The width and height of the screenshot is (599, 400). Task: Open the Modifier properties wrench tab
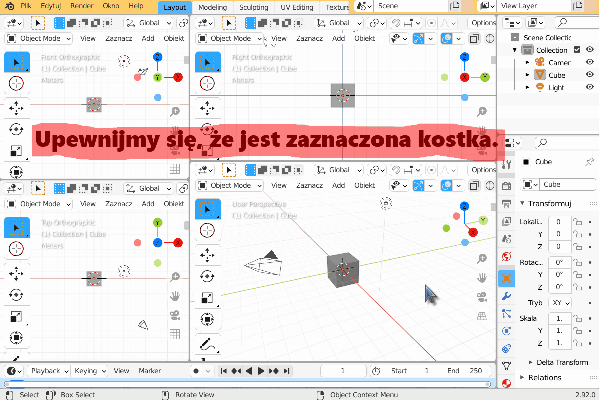[x=507, y=296]
